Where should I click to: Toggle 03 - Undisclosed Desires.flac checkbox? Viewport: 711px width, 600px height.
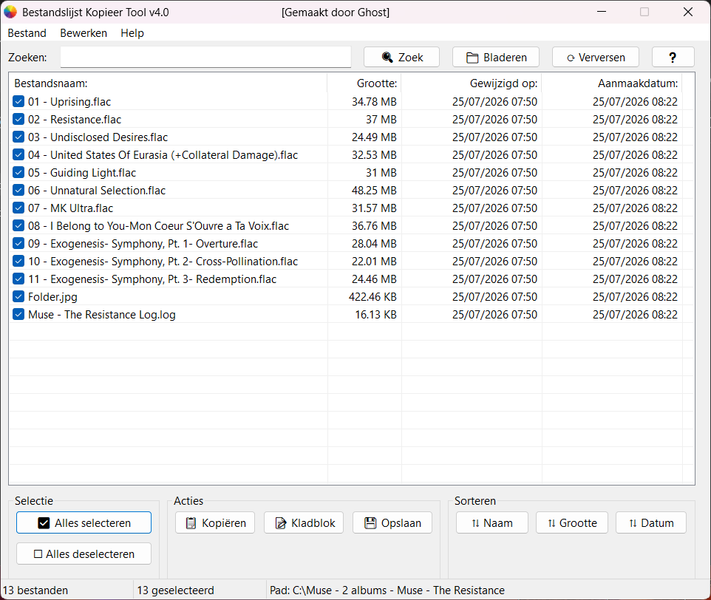(19, 137)
